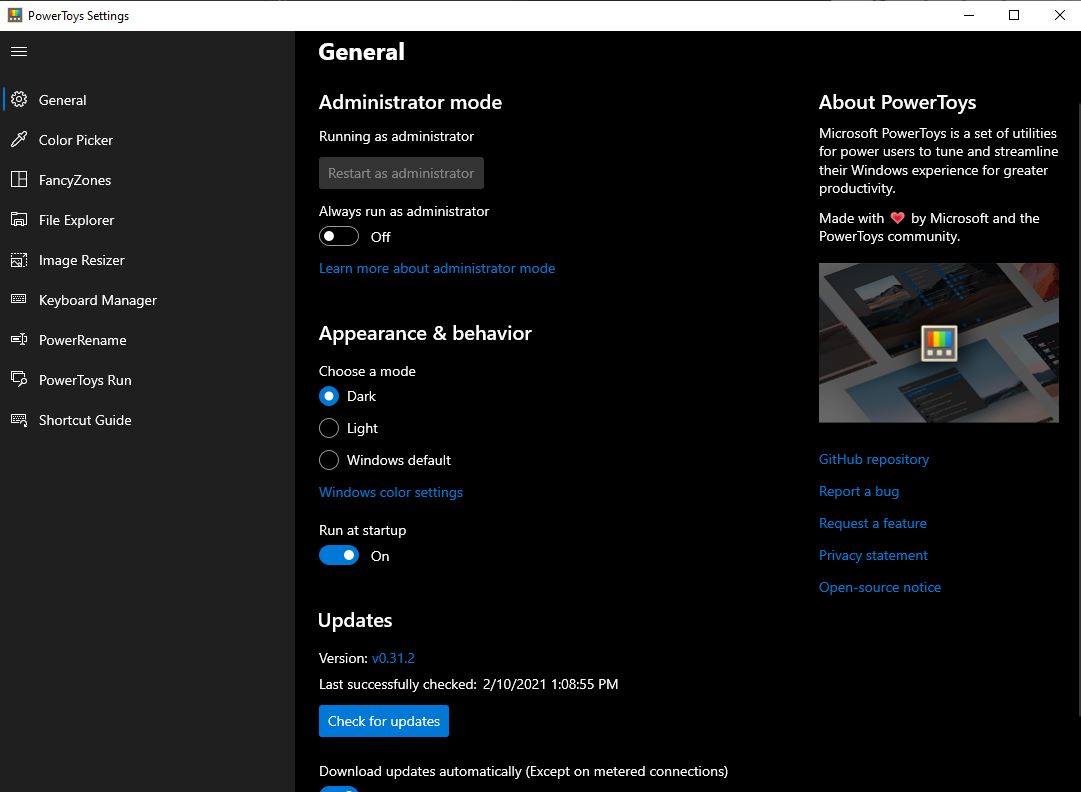Open the Open-source notice link

(x=880, y=587)
